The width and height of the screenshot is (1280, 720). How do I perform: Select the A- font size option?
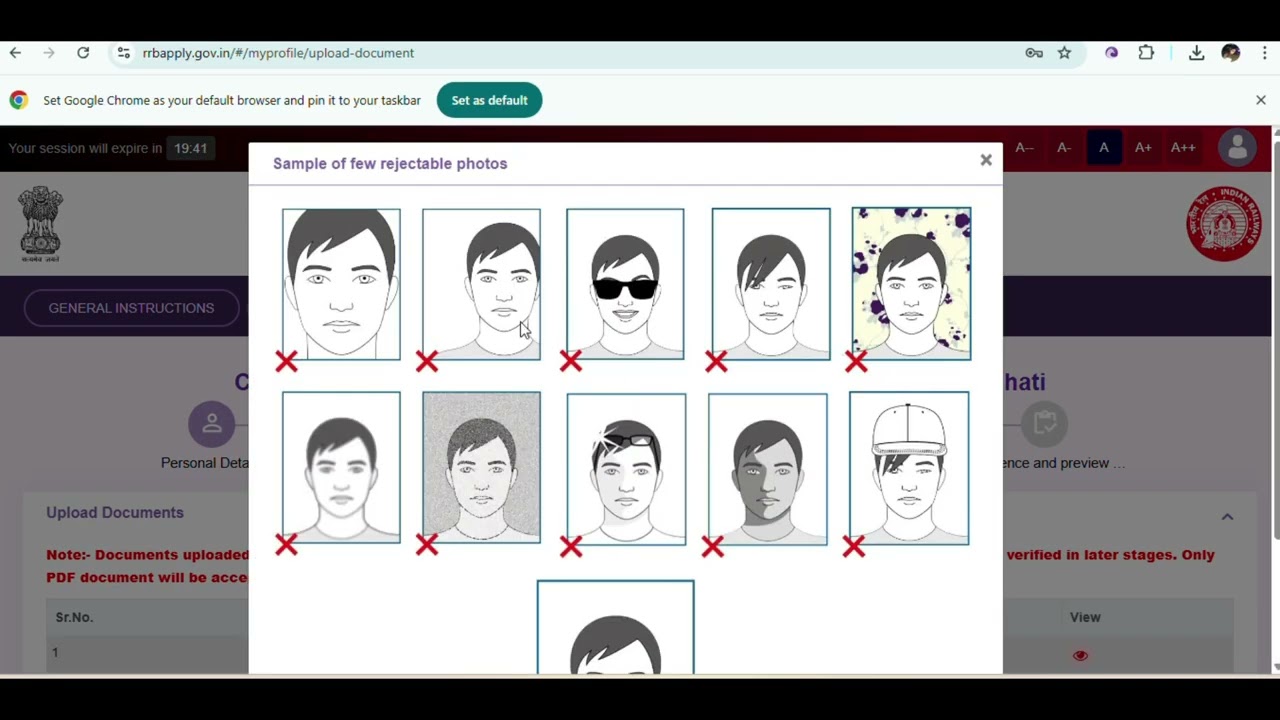[x=1064, y=148]
